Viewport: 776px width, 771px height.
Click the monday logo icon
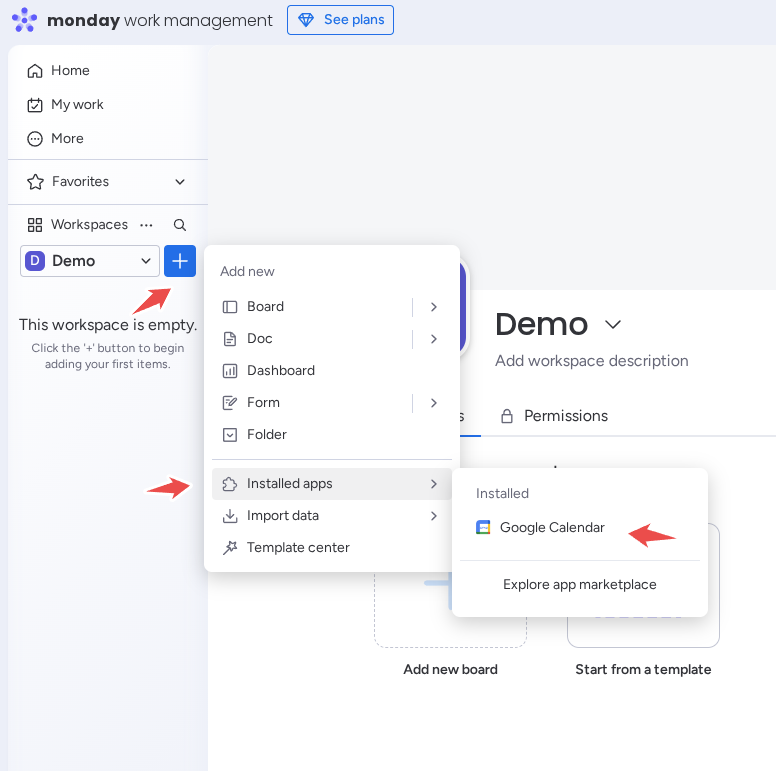pyautogui.click(x=24, y=20)
